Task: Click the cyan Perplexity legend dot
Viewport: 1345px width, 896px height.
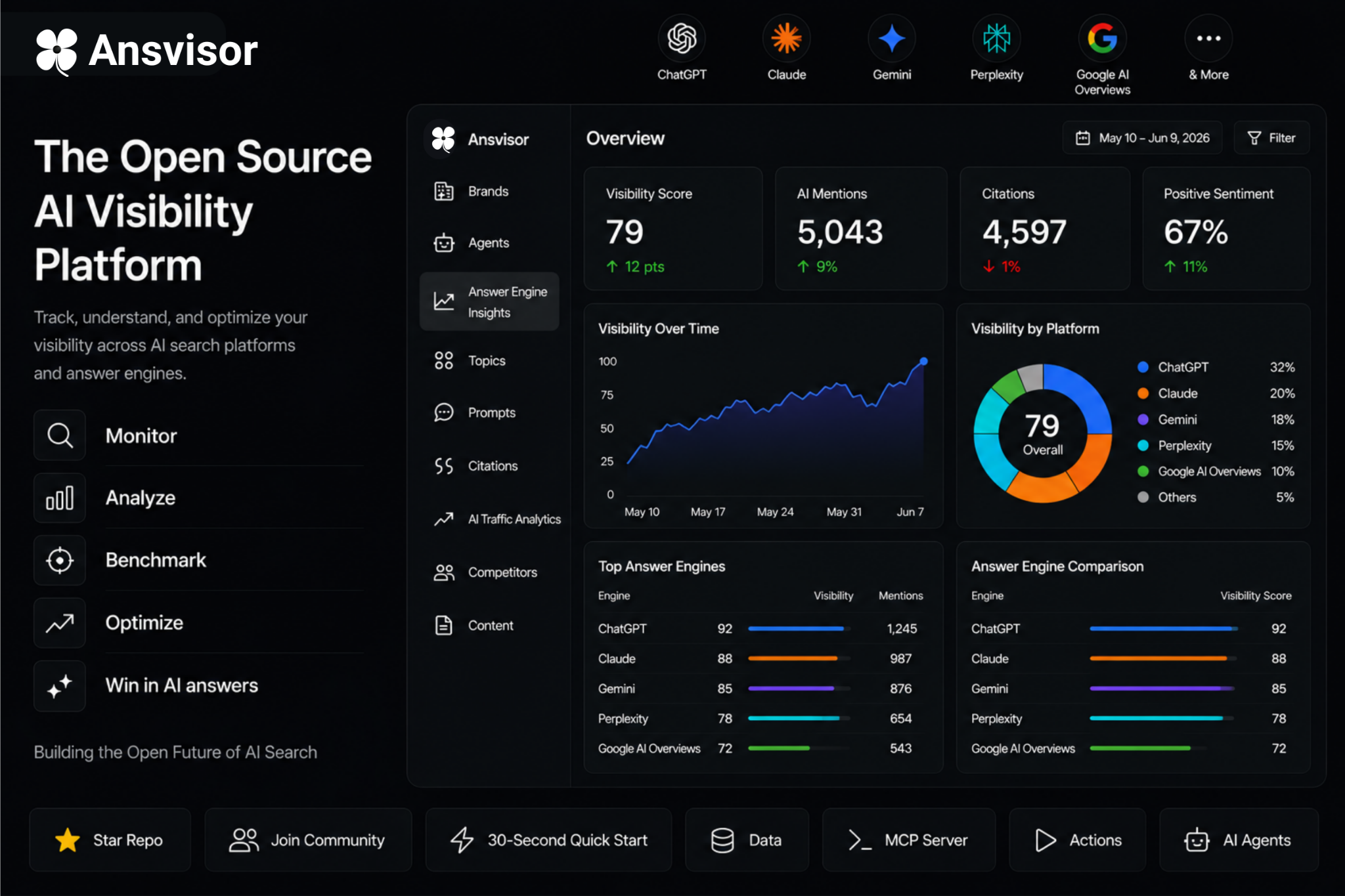Action: pyautogui.click(x=1143, y=446)
